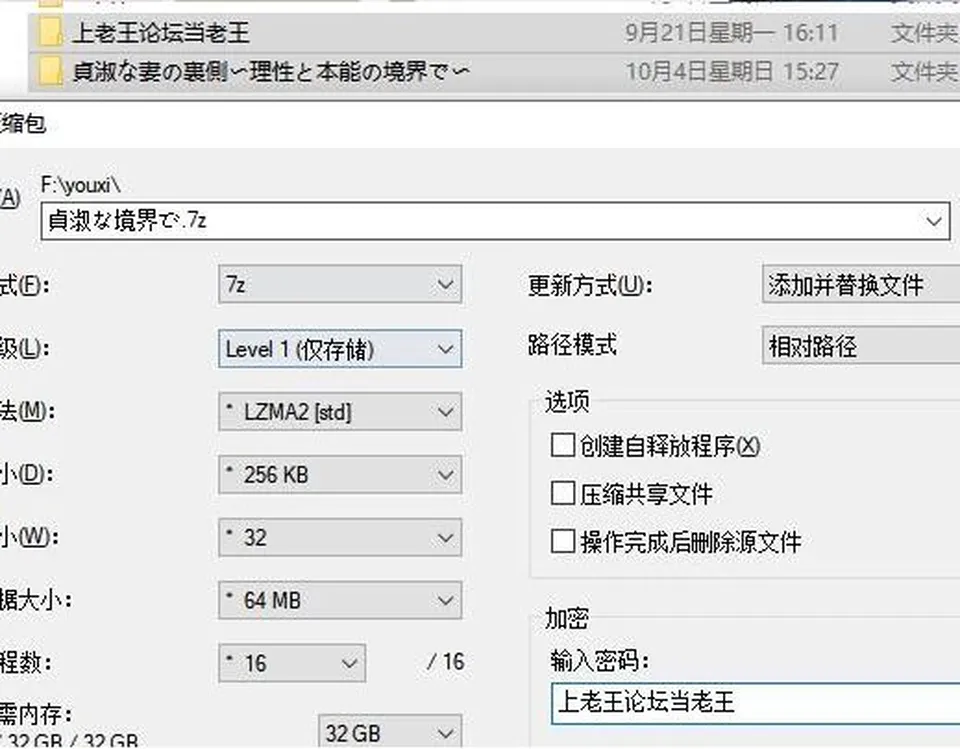Click the 选项 group heading

click(567, 402)
